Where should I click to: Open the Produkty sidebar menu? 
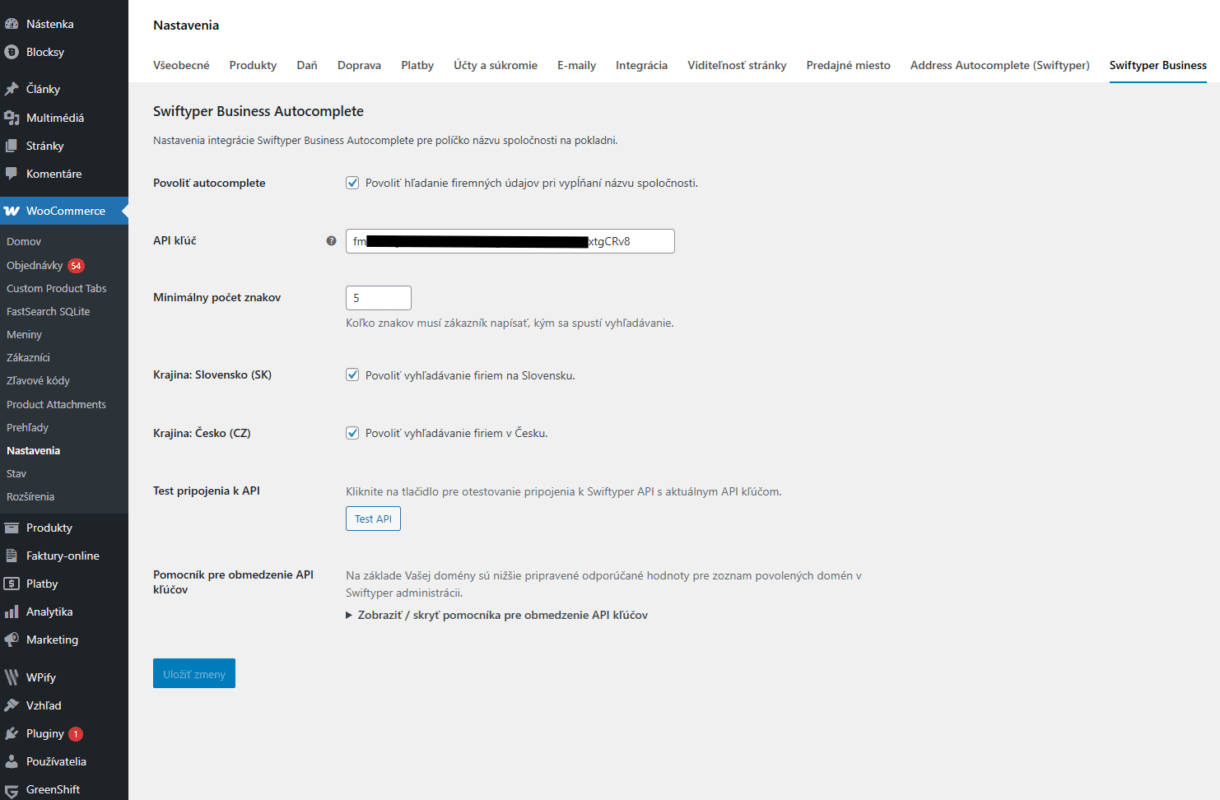(x=49, y=528)
